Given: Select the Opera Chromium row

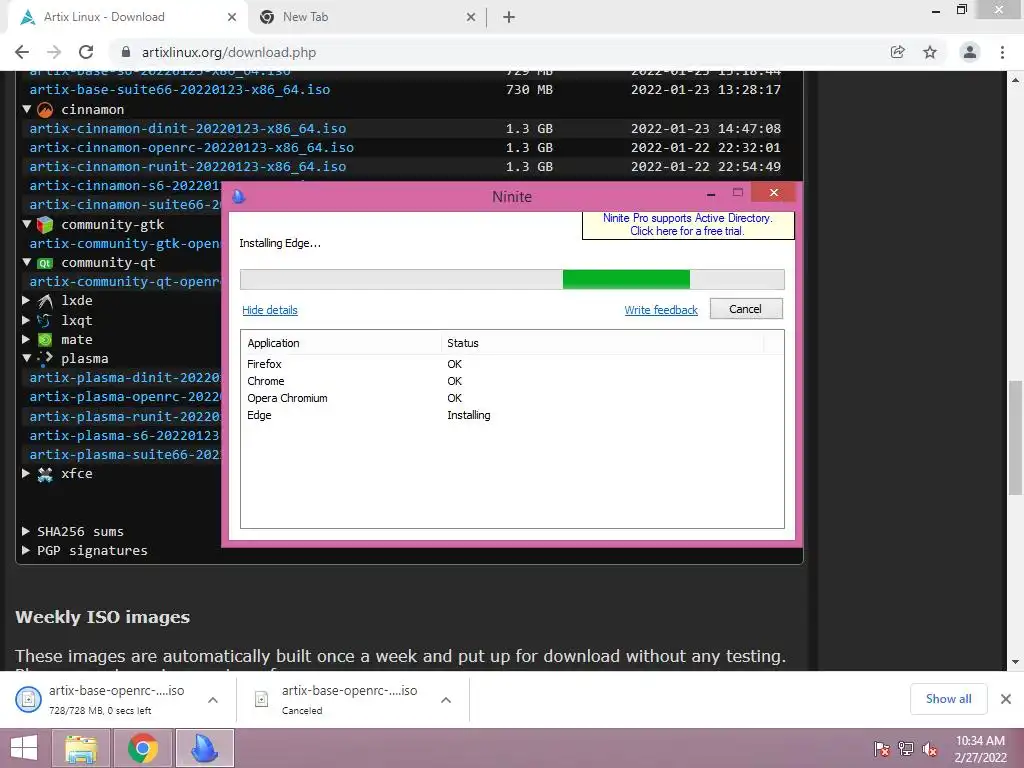Looking at the screenshot, I should [x=512, y=398].
